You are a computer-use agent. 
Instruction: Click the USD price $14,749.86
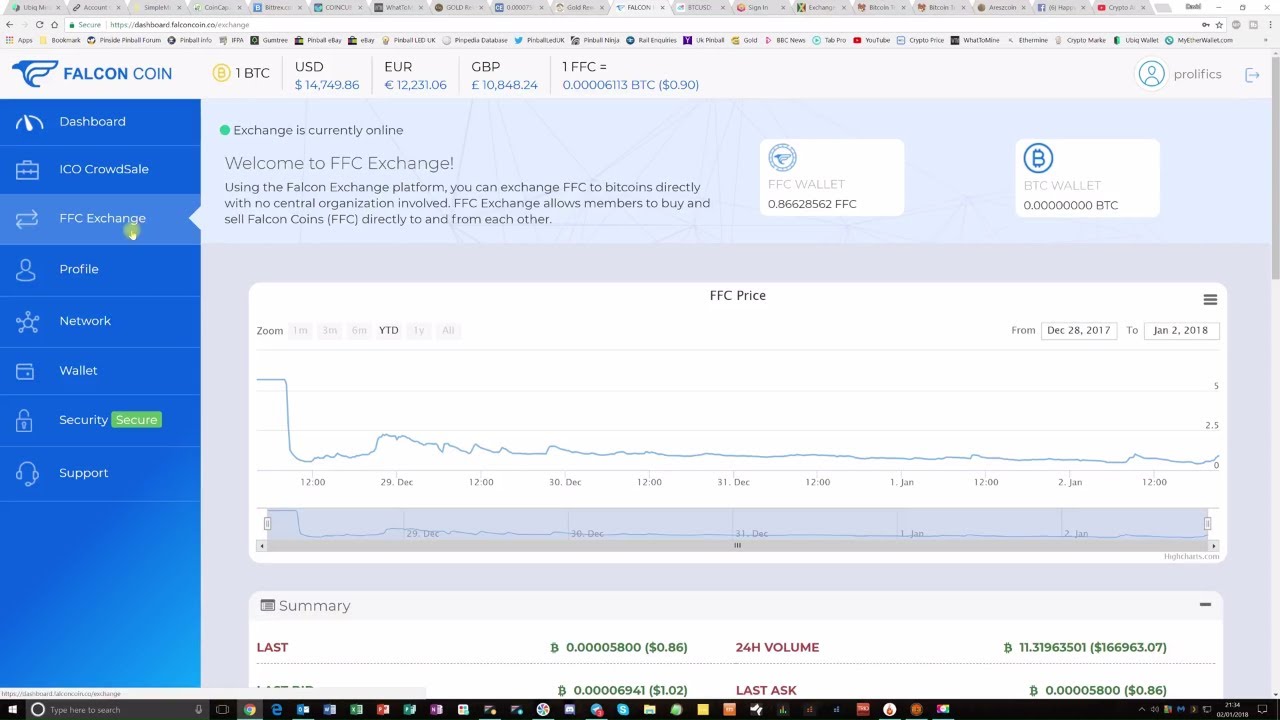[327, 85]
